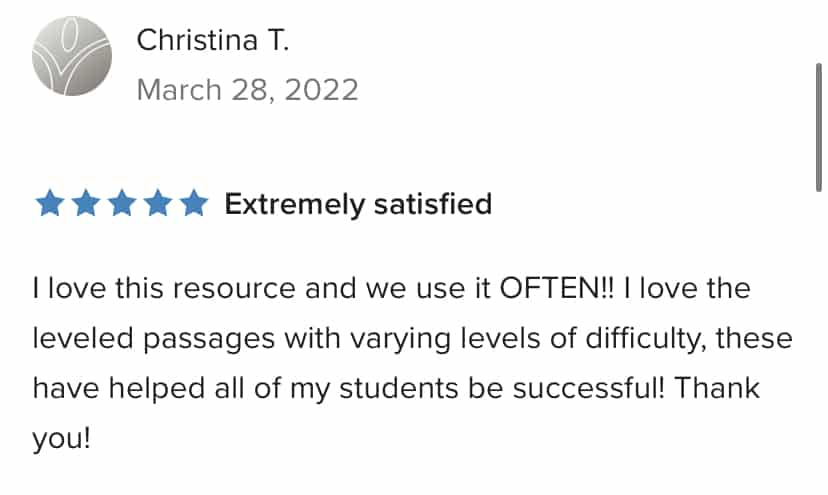The width and height of the screenshot is (828, 495).
Task: Open reviewer name Christina T.
Action: click(x=213, y=40)
